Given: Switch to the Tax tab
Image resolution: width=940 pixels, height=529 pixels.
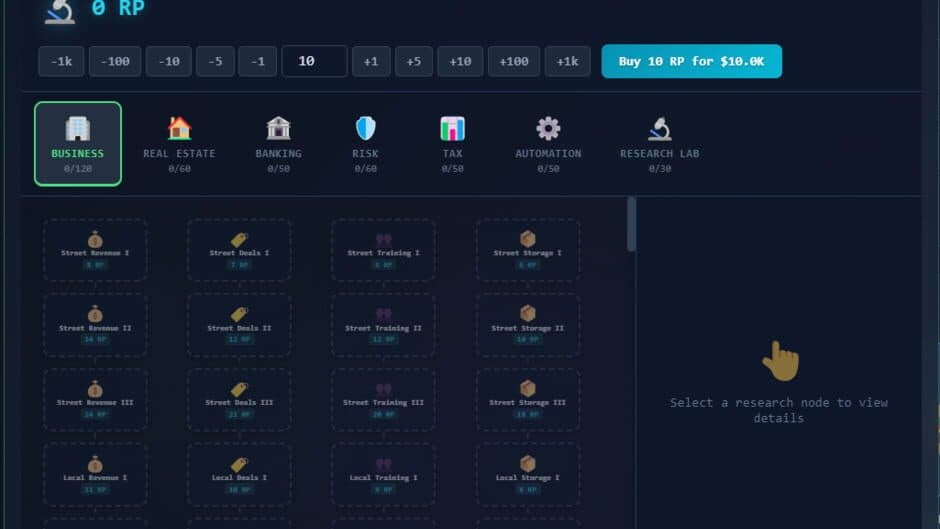Looking at the screenshot, I should coord(453,144).
